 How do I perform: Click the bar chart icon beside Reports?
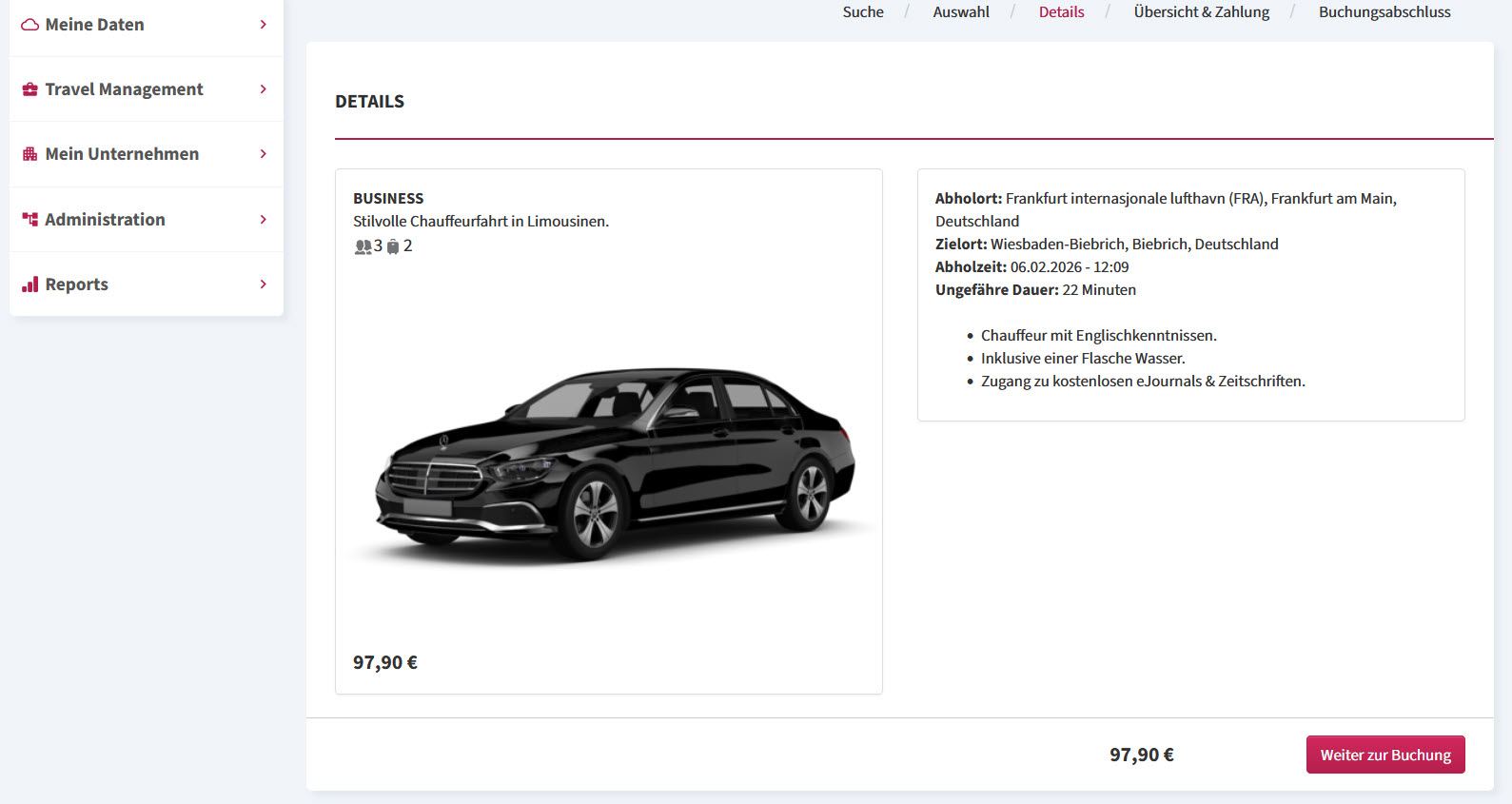tap(30, 284)
